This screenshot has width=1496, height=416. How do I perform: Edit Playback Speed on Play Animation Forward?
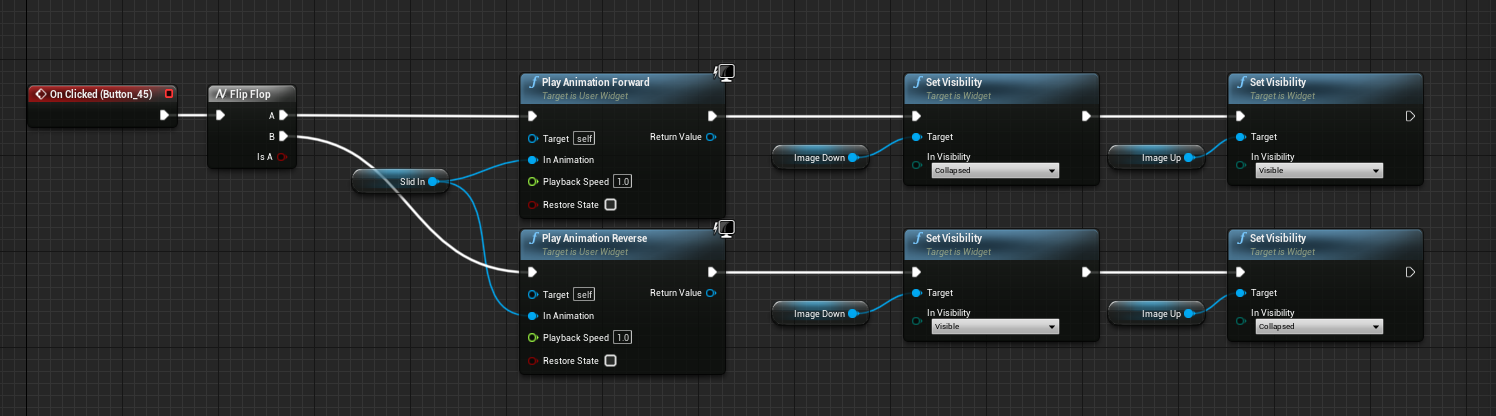[622, 182]
